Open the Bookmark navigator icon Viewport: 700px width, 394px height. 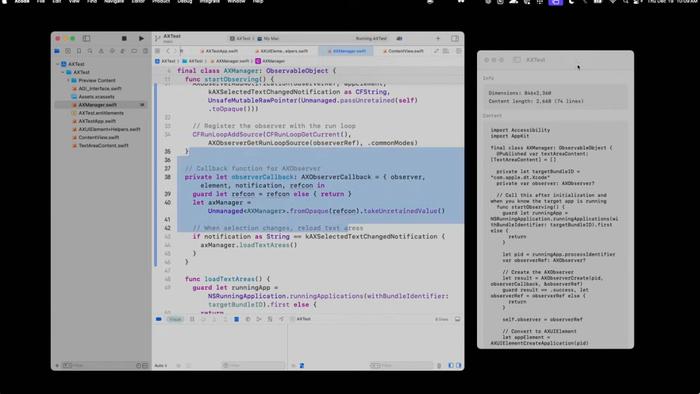coord(79,51)
